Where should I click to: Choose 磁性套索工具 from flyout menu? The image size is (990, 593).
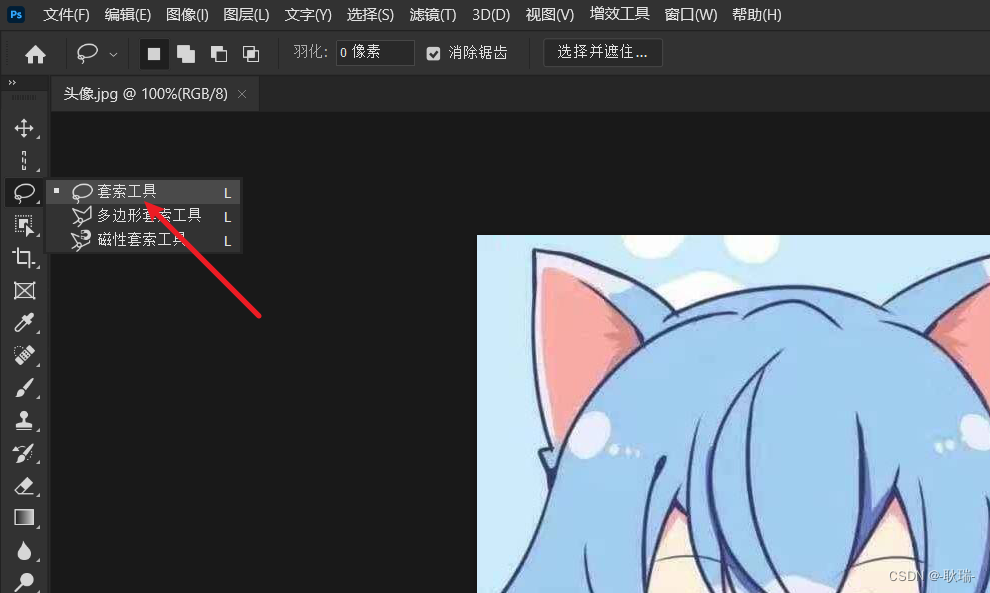coord(143,240)
